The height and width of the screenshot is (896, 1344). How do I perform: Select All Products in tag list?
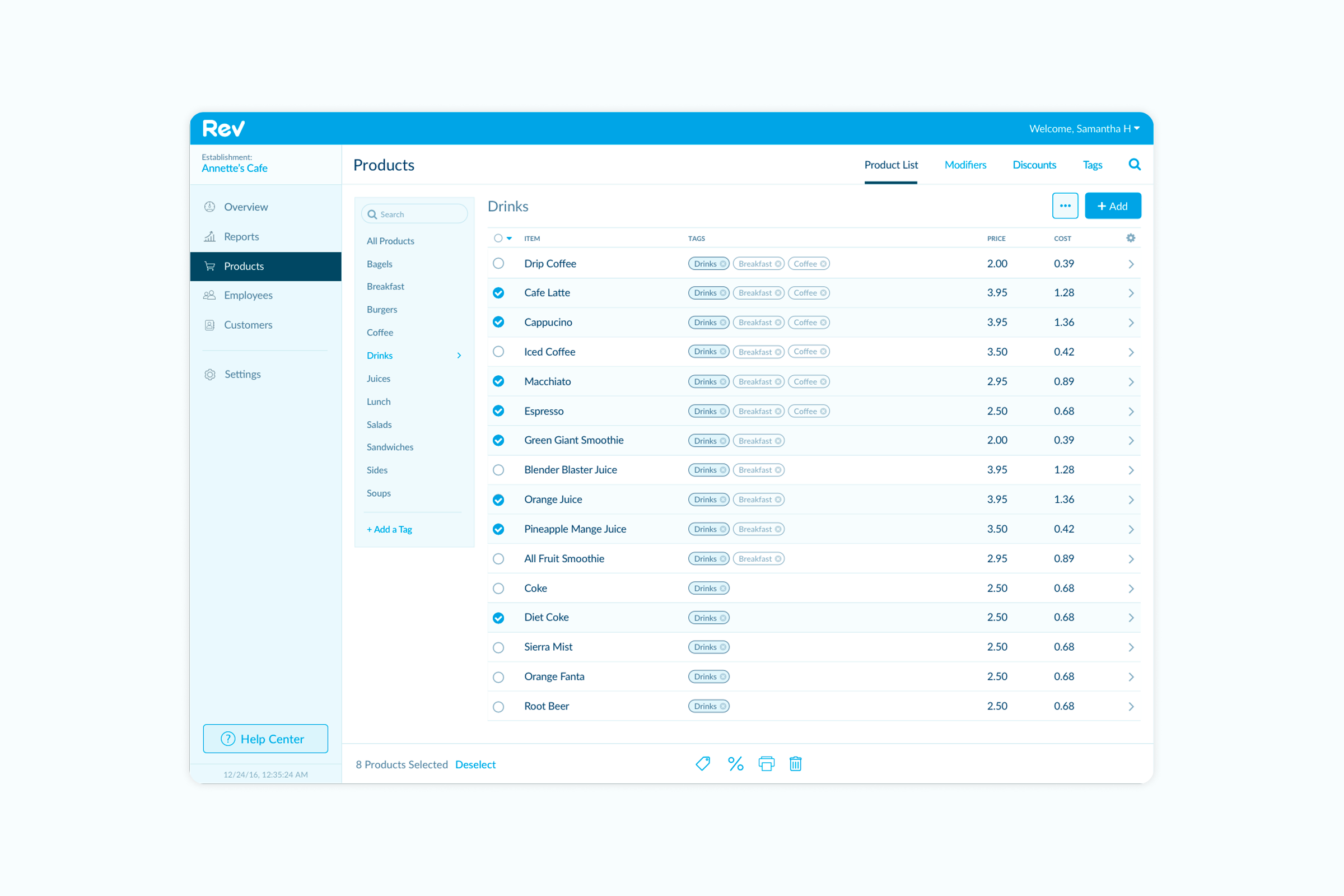tap(390, 241)
